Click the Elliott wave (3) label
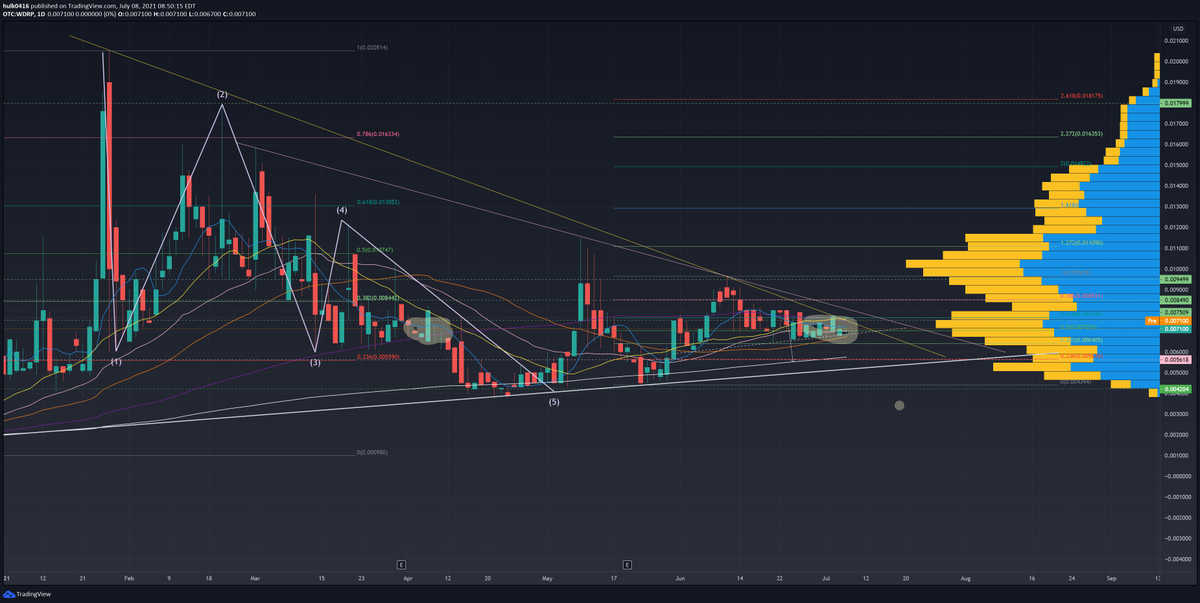The height and width of the screenshot is (603, 1200). [x=315, y=362]
